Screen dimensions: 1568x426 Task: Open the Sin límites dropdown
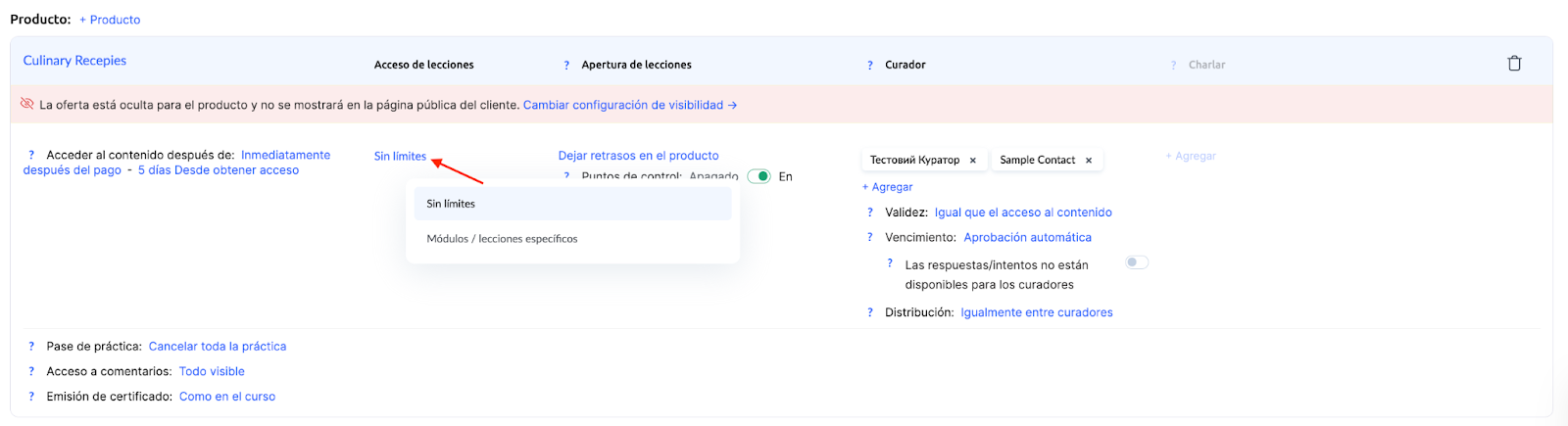[400, 157]
